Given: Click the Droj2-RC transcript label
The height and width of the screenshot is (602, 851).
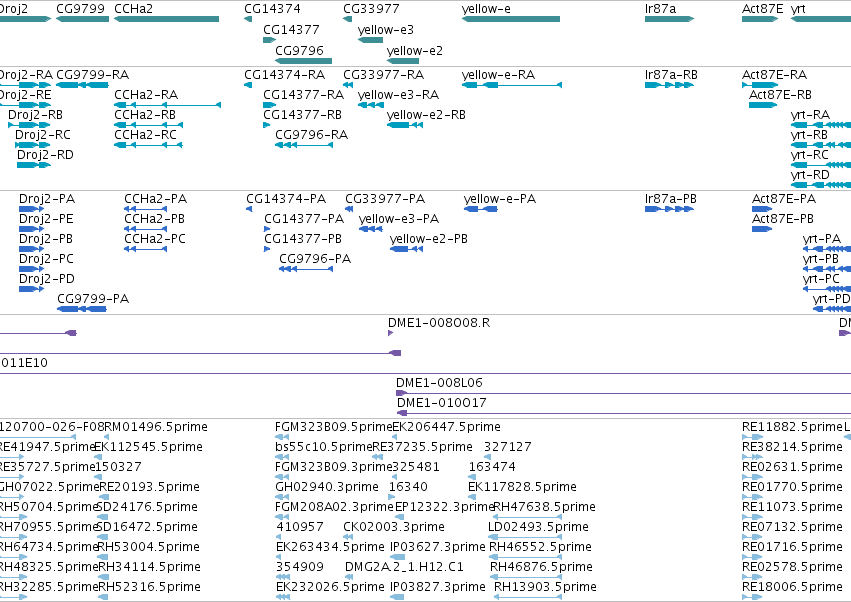Looking at the screenshot, I should (x=43, y=135).
